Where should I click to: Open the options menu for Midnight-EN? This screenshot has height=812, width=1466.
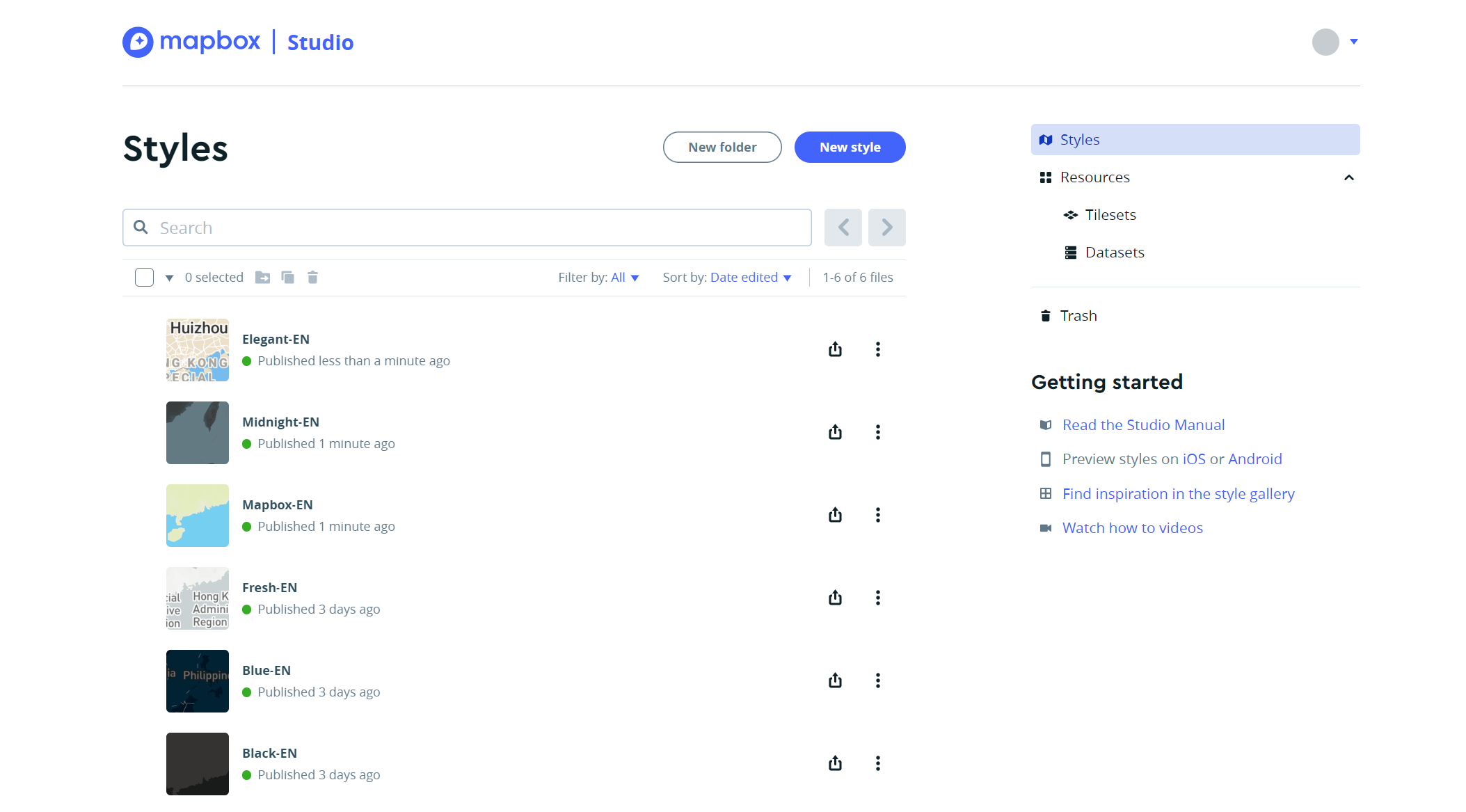pos(878,432)
